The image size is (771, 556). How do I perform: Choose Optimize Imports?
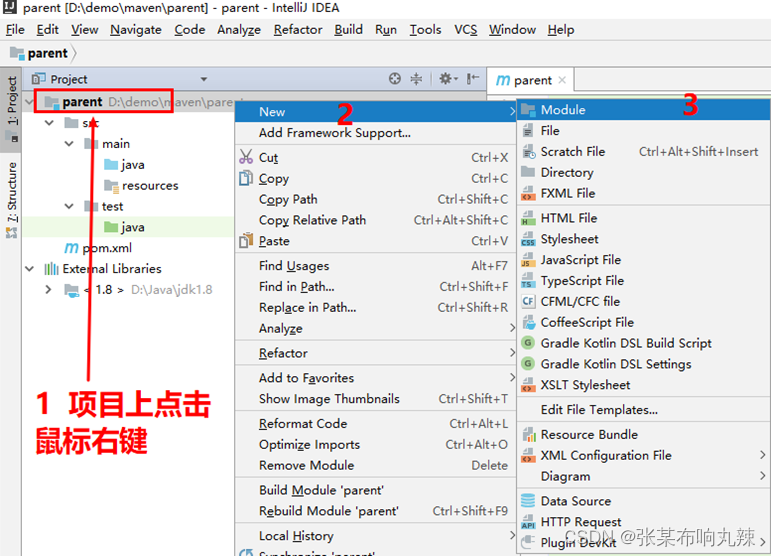click(x=376, y=444)
